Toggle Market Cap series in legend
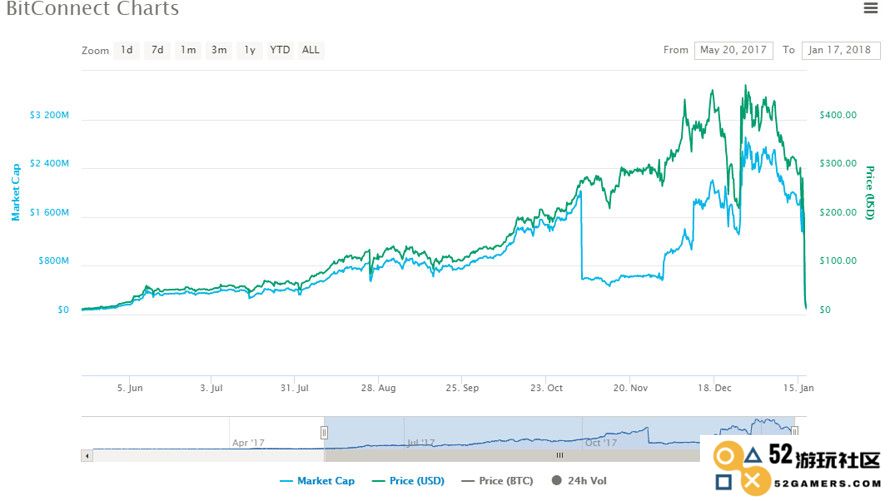Image resolution: width=890 pixels, height=501 pixels. [x=317, y=481]
